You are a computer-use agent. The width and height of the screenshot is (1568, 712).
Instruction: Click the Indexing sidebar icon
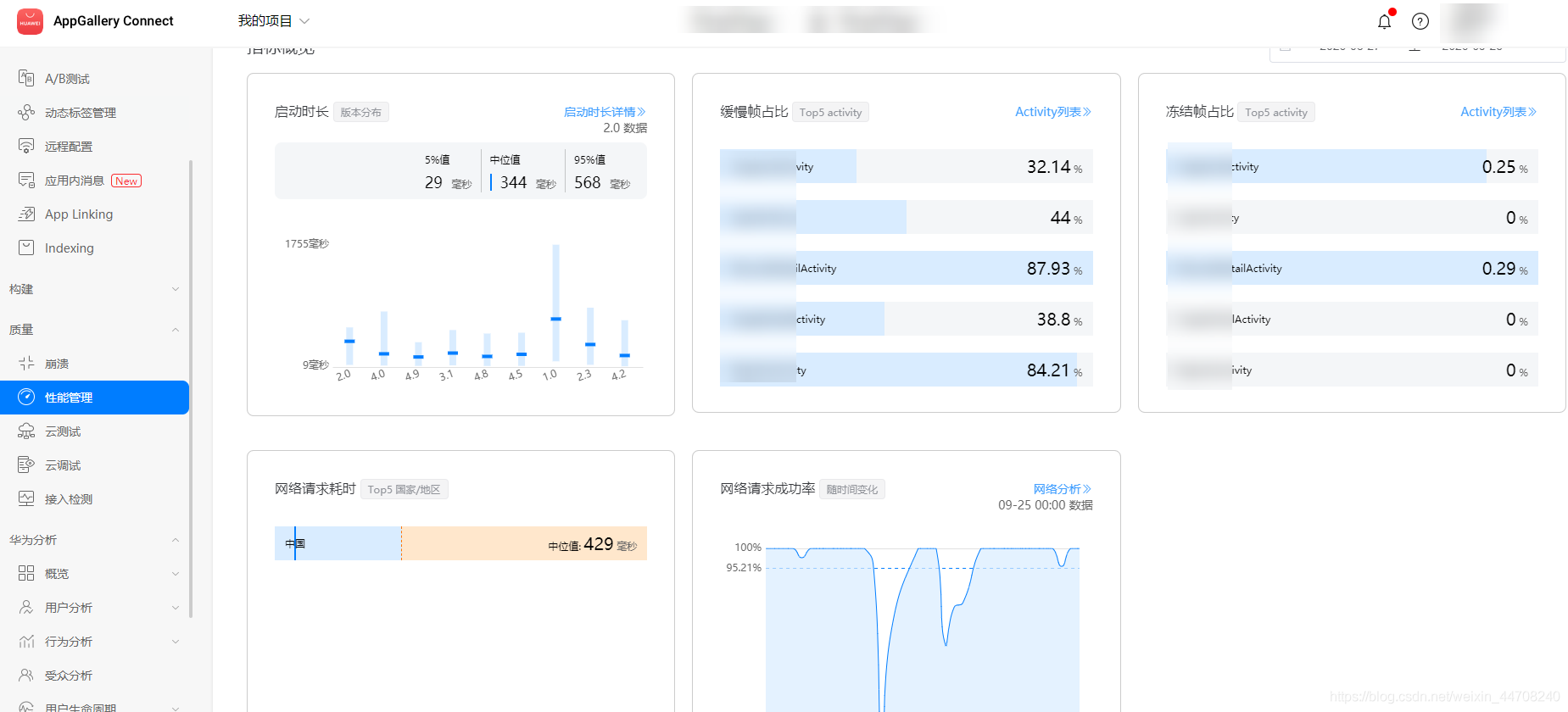point(26,248)
